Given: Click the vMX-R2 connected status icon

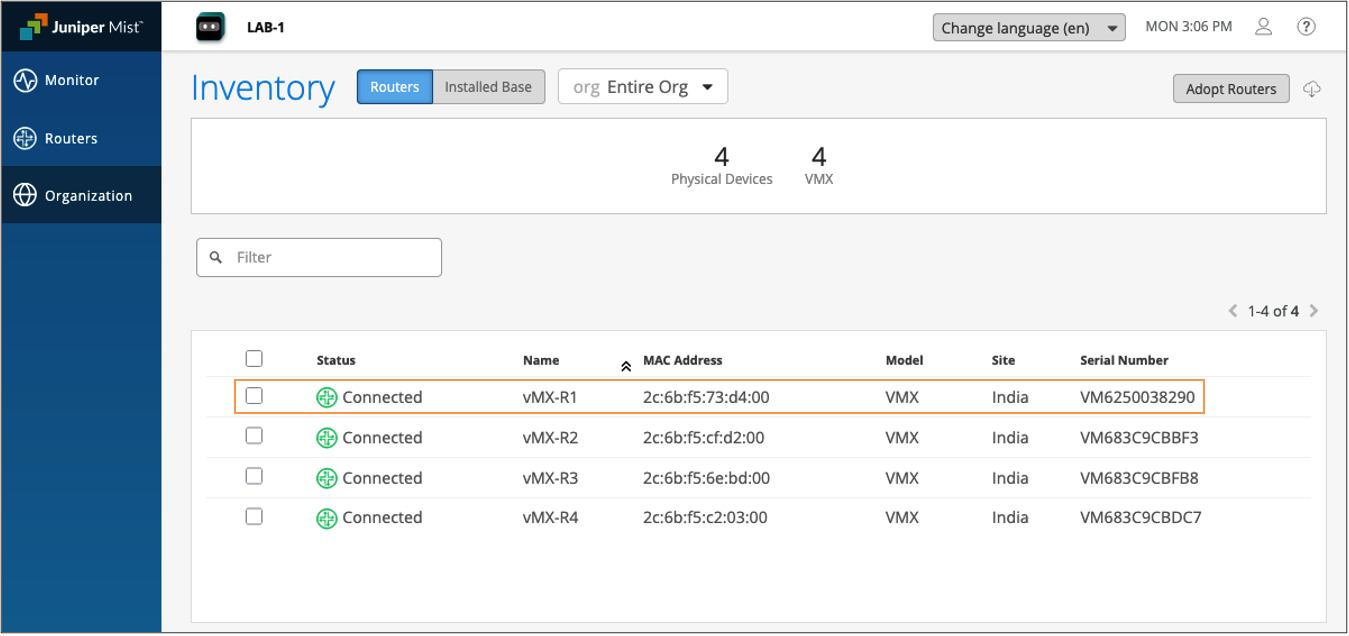Looking at the screenshot, I should pyautogui.click(x=326, y=438).
